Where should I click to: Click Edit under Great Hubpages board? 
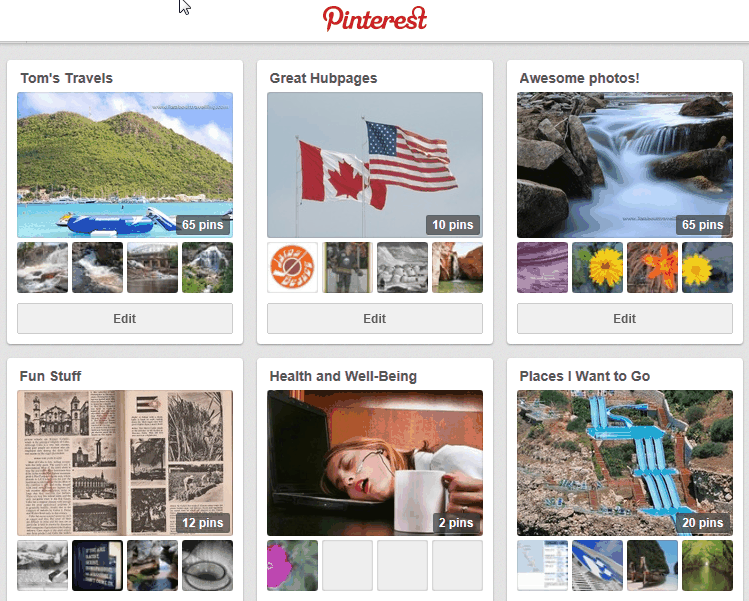(375, 319)
